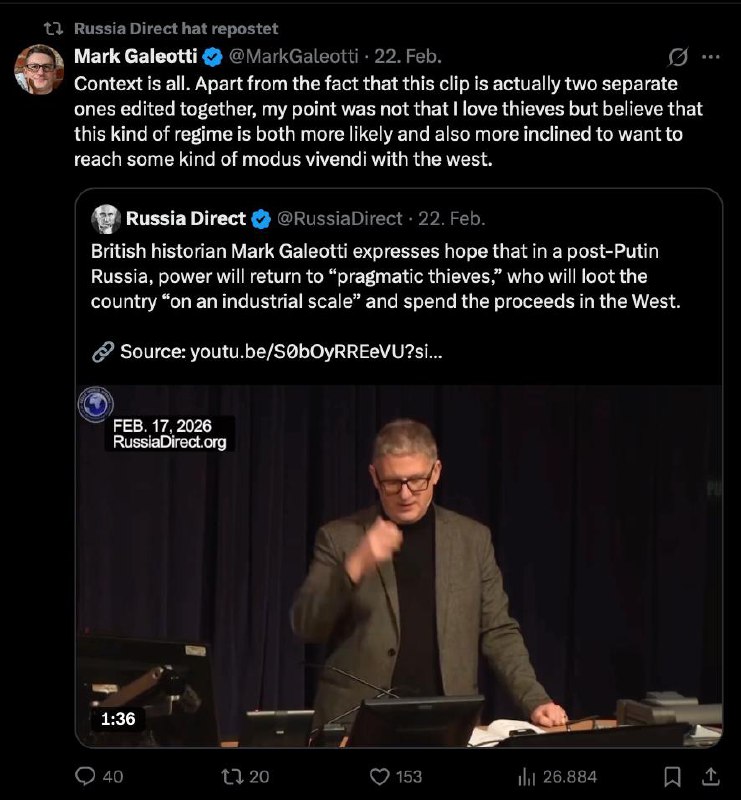The image size is (741, 800).
Task: Like the post with 153 likes
Action: 380,776
